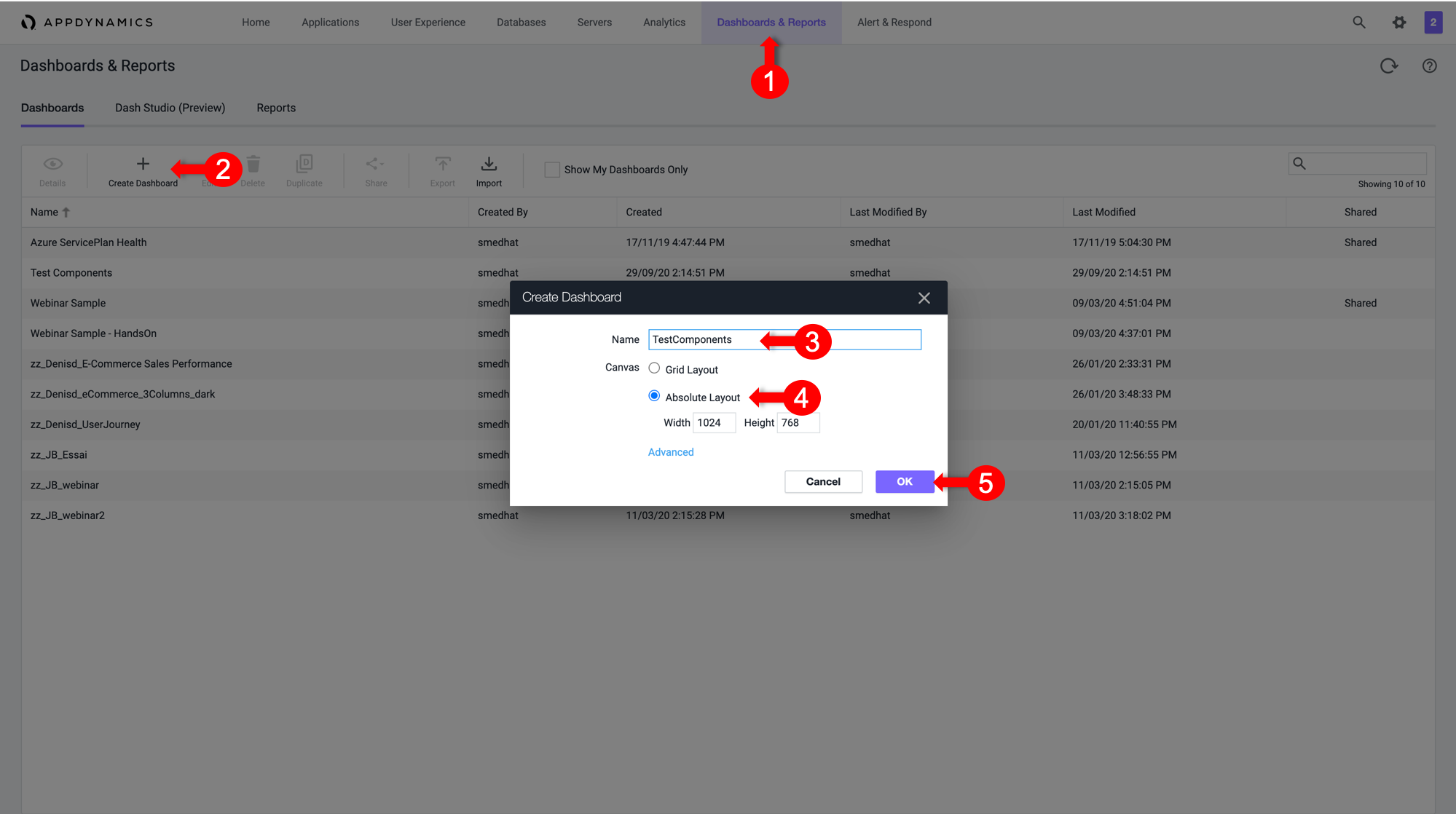This screenshot has height=814, width=1456.
Task: Open the global search magnifier icon
Action: coord(1359,22)
